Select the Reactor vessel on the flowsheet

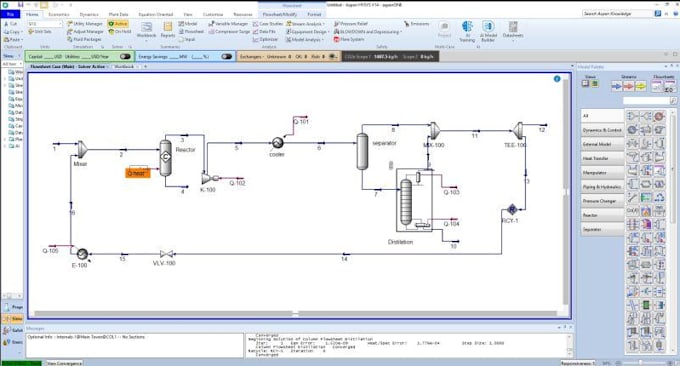[x=165, y=157]
